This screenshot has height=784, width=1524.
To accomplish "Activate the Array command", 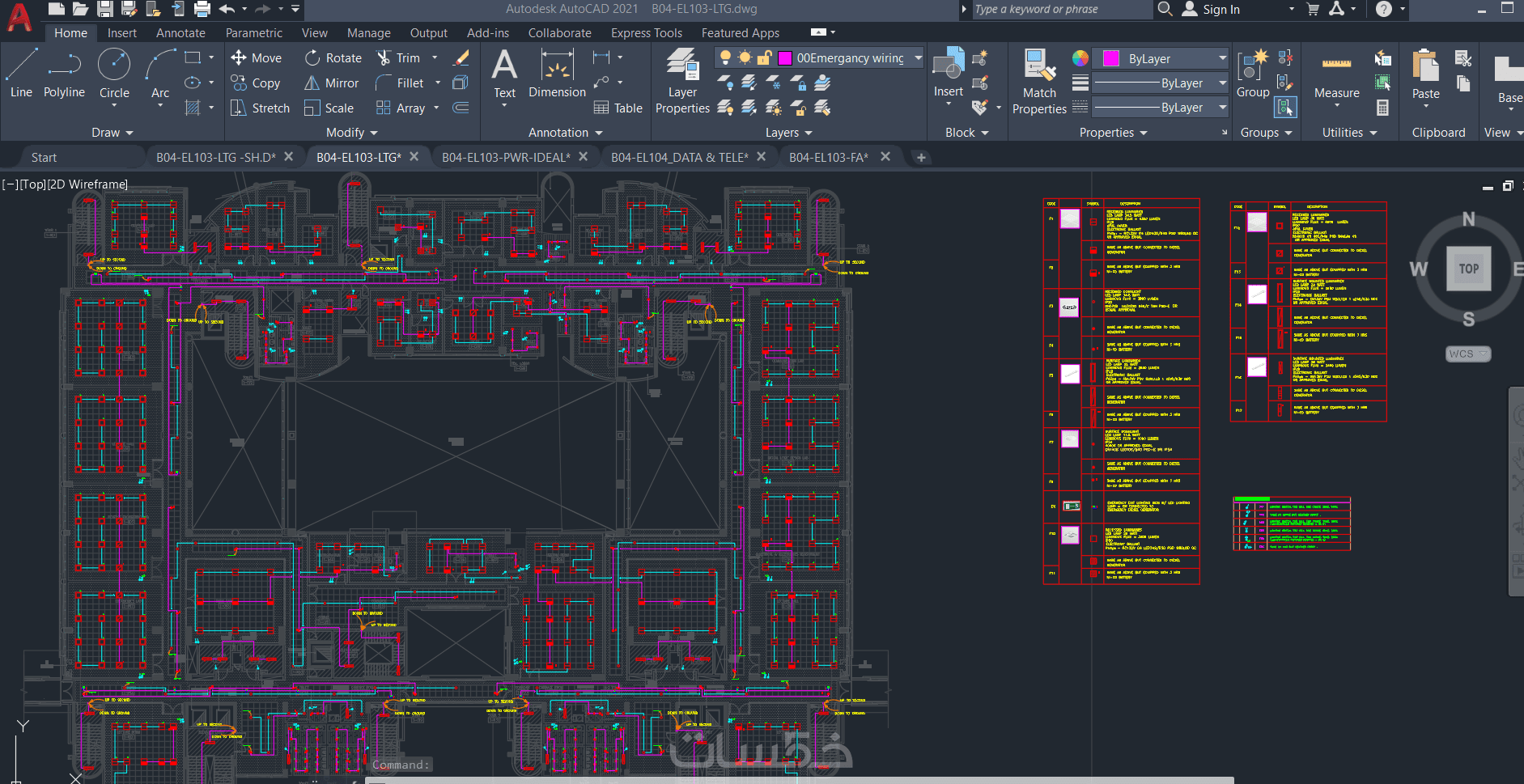I will pos(401,108).
